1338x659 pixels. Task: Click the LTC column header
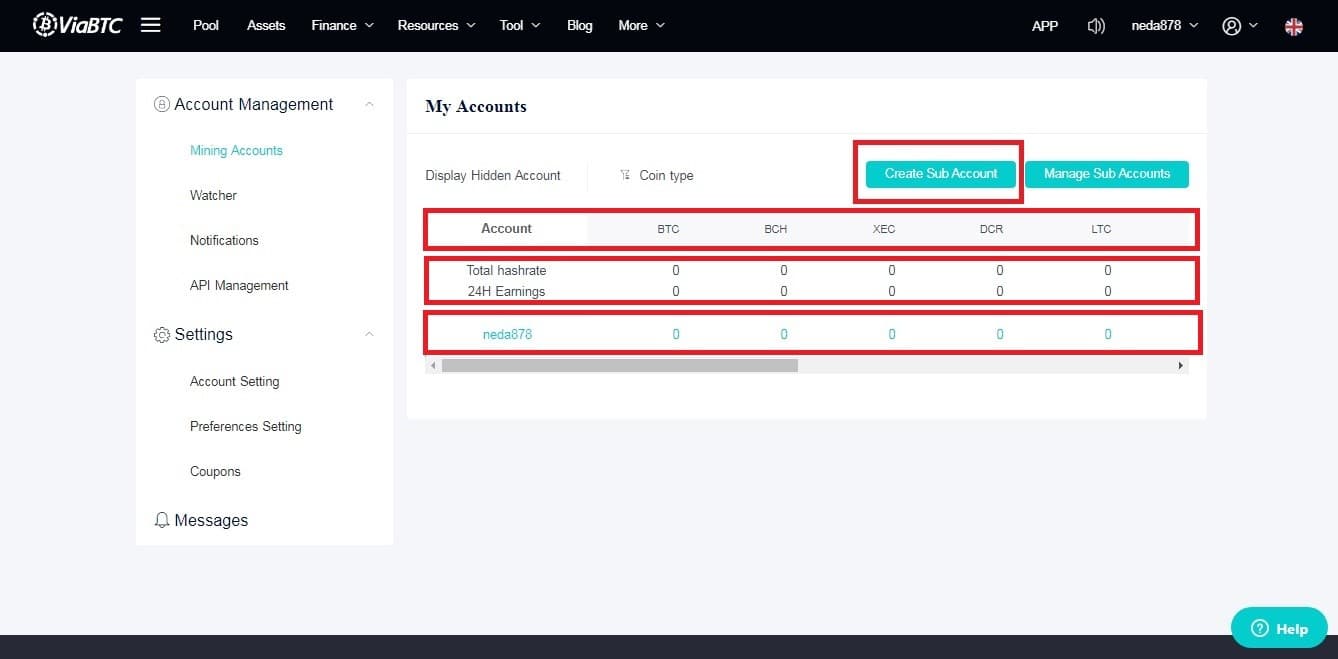[x=1101, y=229]
